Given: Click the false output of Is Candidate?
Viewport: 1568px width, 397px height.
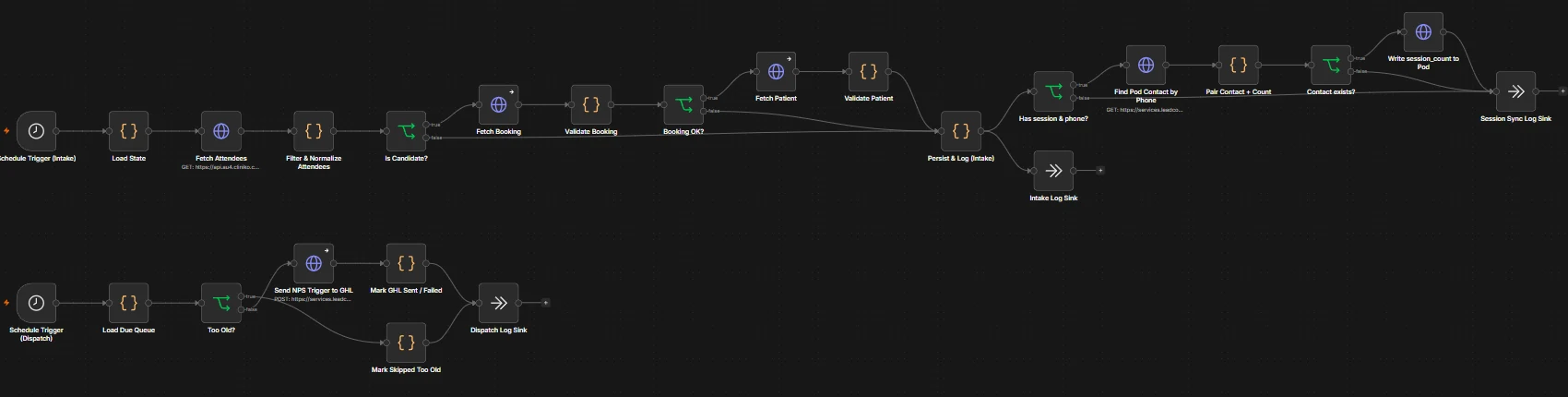Looking at the screenshot, I should [x=426, y=138].
